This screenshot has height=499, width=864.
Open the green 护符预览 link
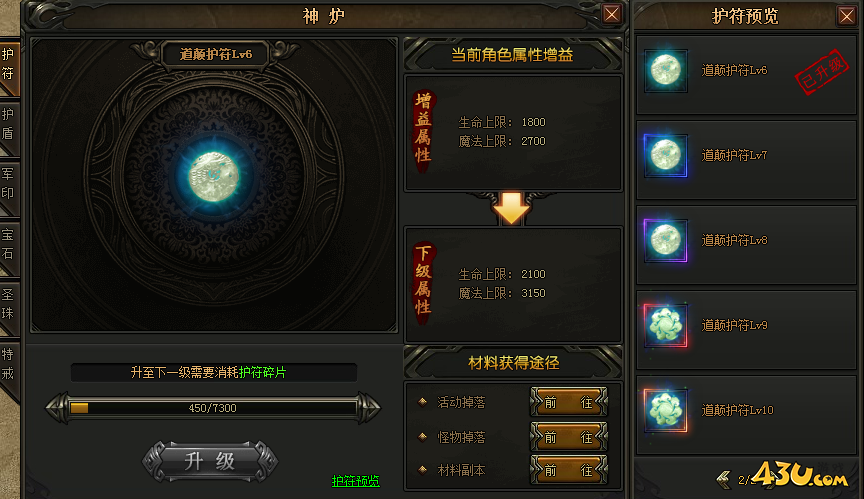pyautogui.click(x=355, y=481)
